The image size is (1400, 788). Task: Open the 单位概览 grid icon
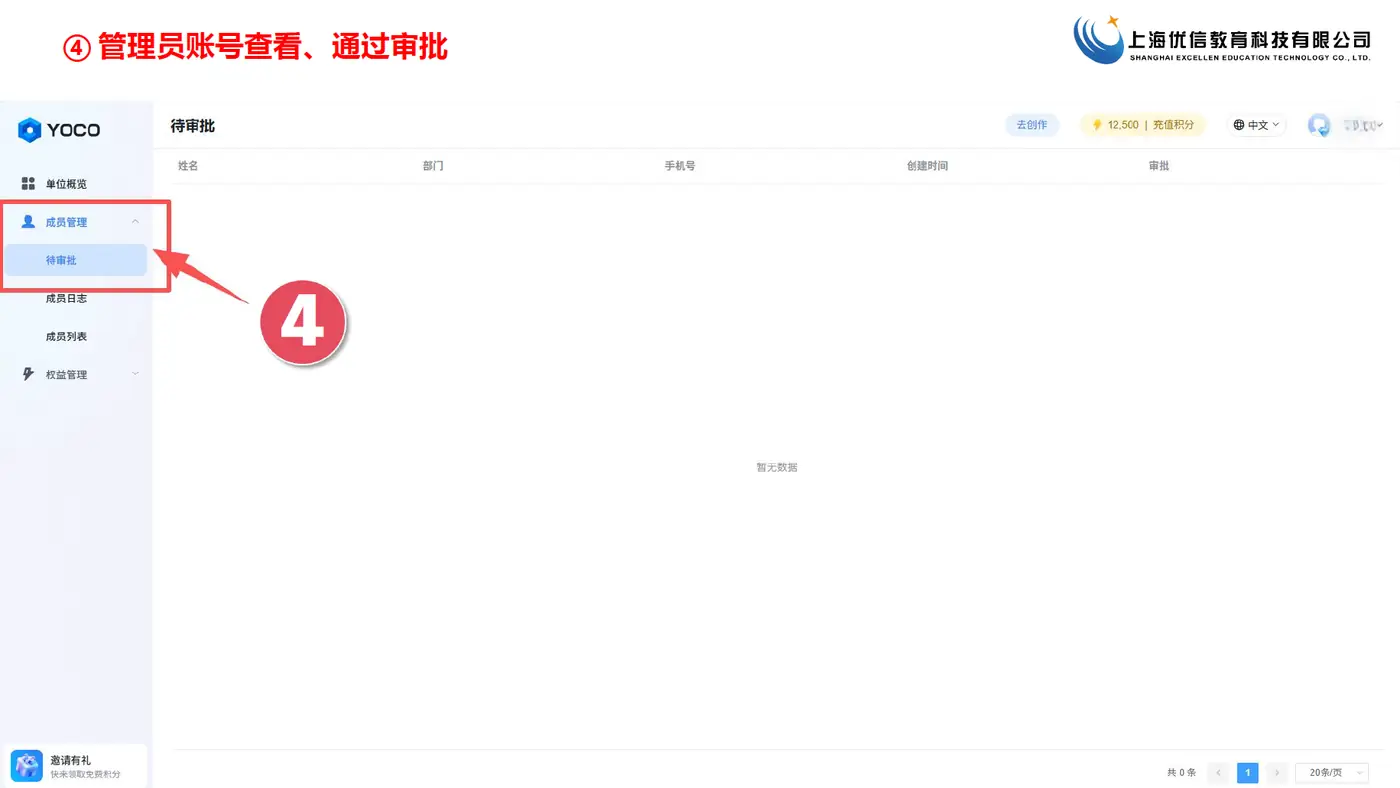tap(28, 184)
